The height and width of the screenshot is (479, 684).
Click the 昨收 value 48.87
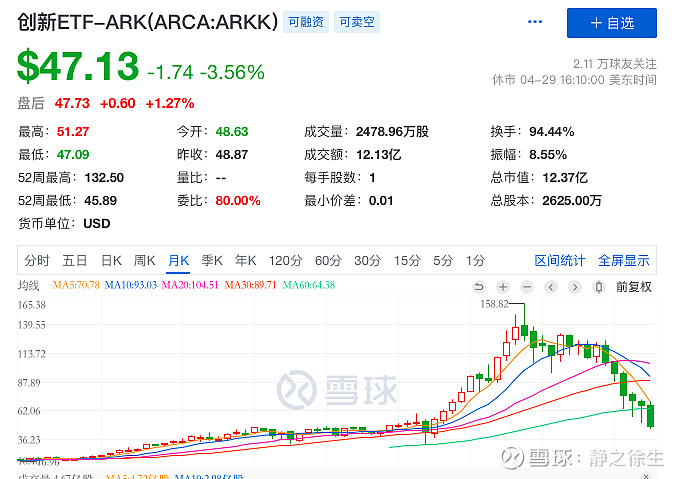(232, 154)
